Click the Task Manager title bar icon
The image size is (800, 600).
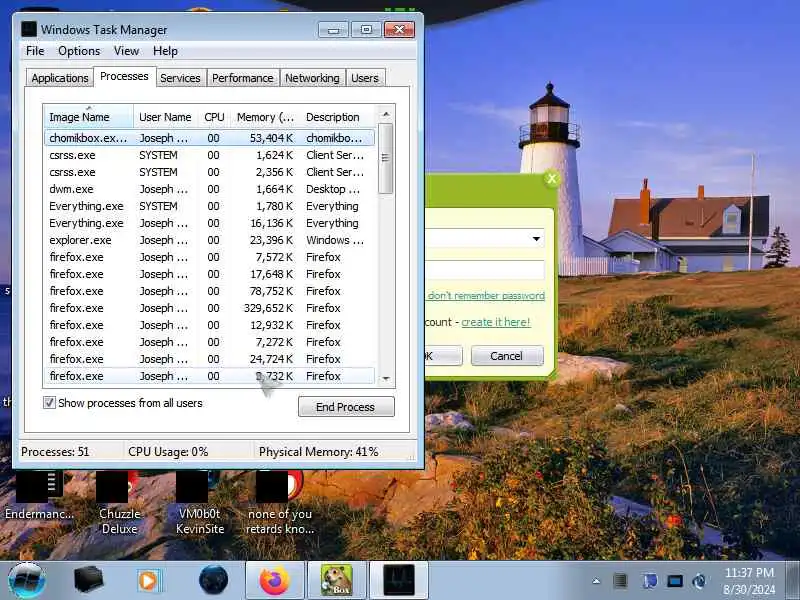29,29
